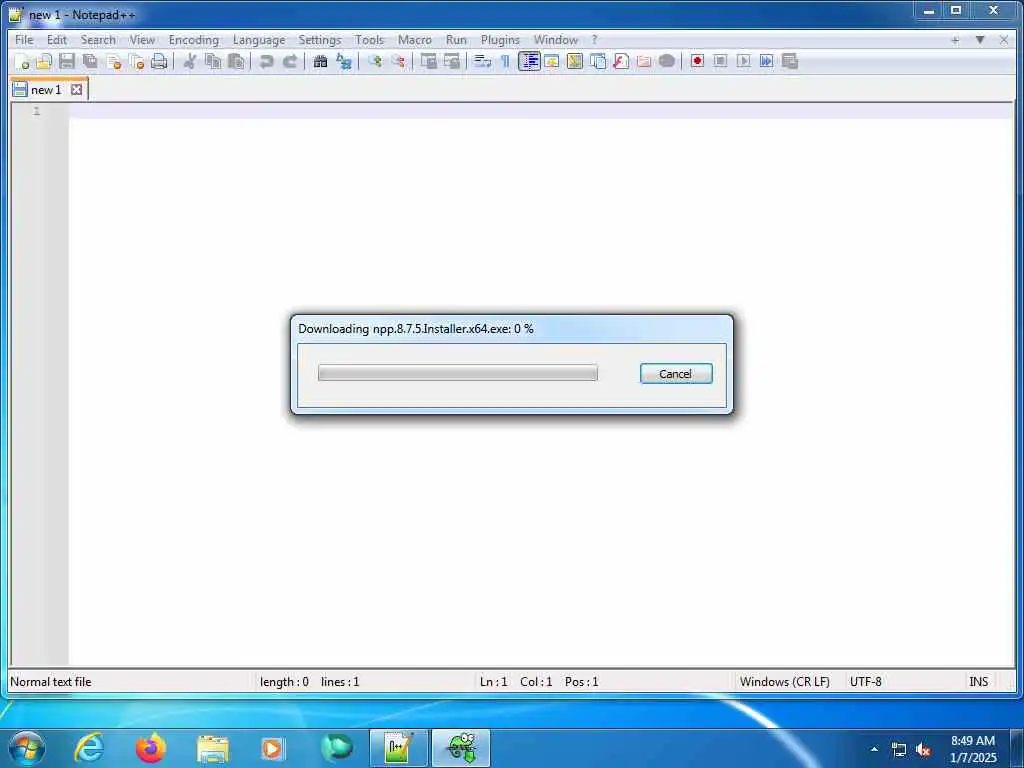
Task: Click the Playback macro icon
Action: coord(743,61)
